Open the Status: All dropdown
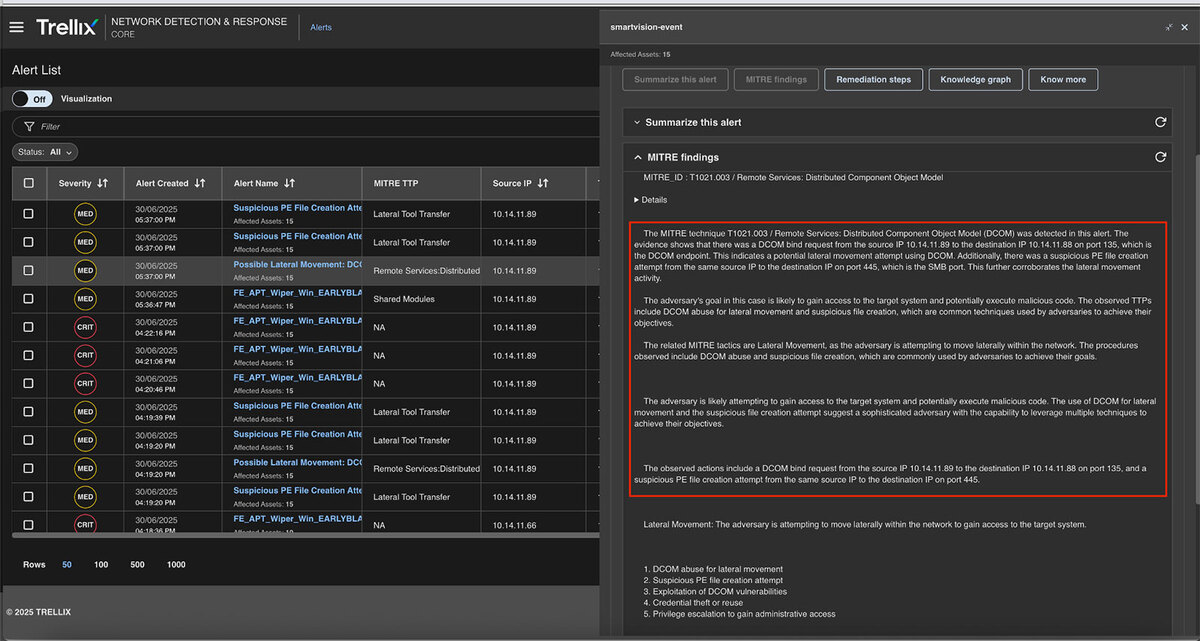Image resolution: width=1200 pixels, height=641 pixels. coord(45,152)
